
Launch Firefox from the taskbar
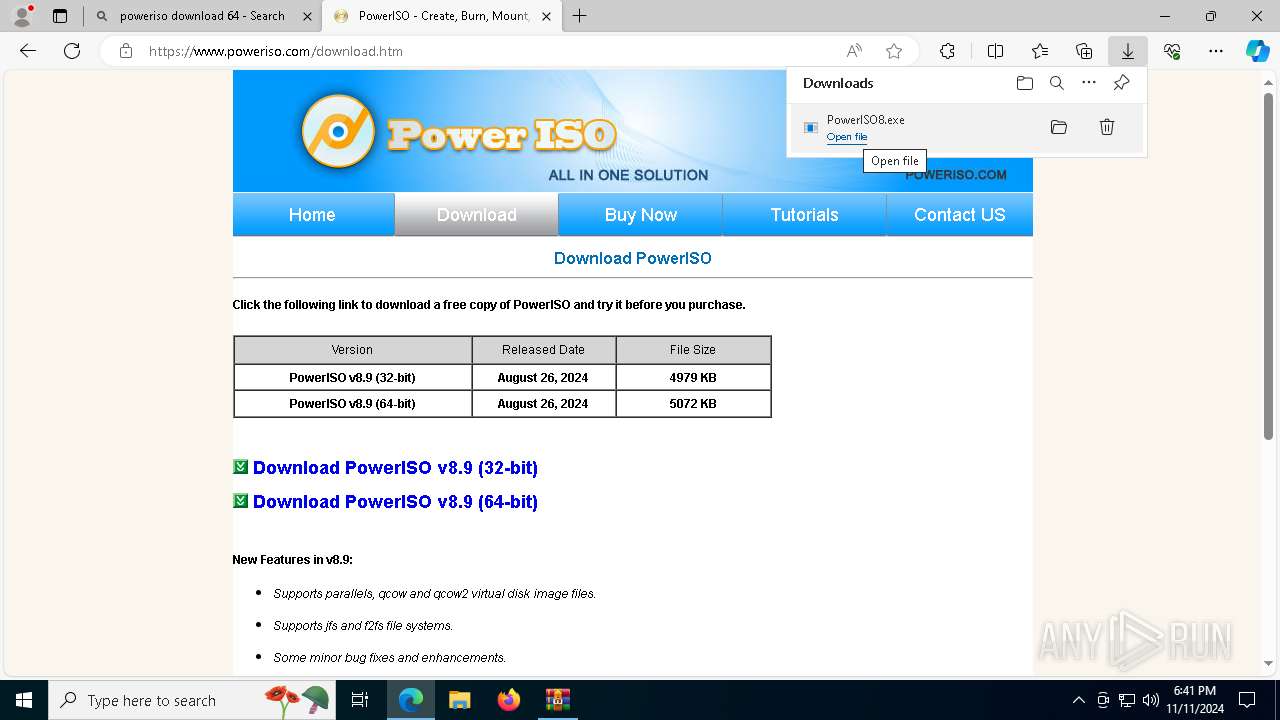(508, 700)
